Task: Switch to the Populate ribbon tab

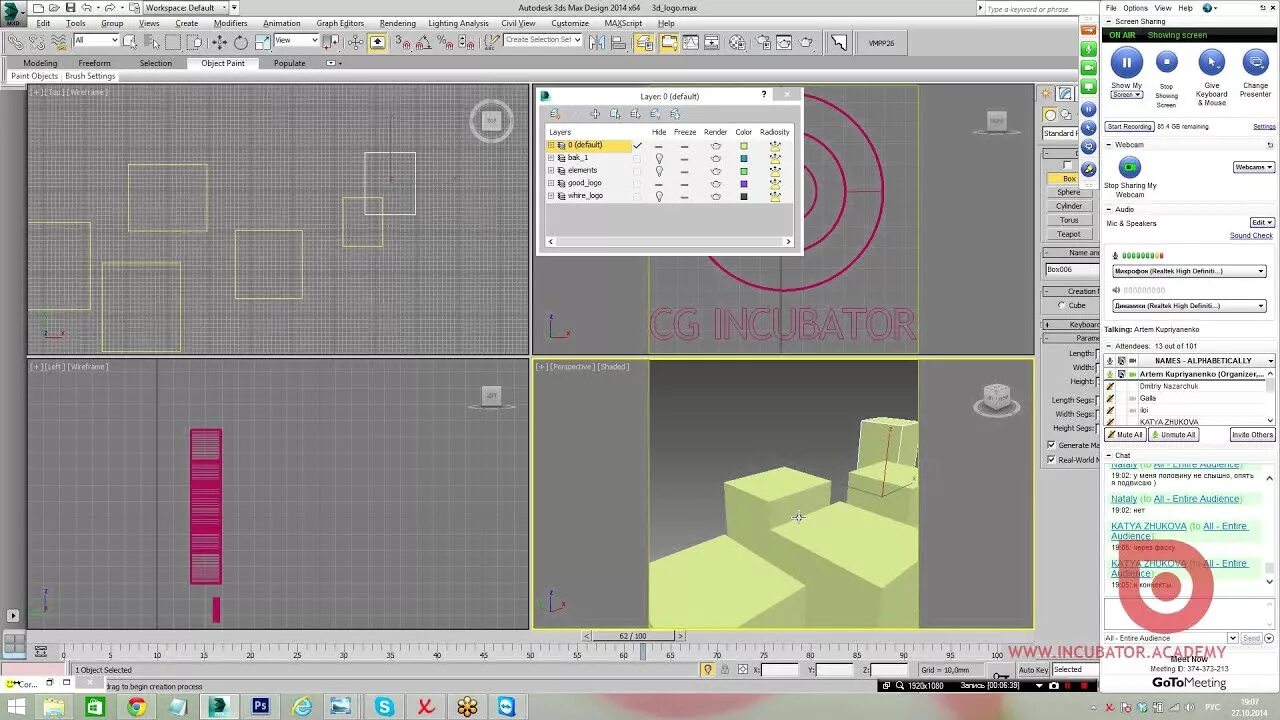Action: [289, 63]
